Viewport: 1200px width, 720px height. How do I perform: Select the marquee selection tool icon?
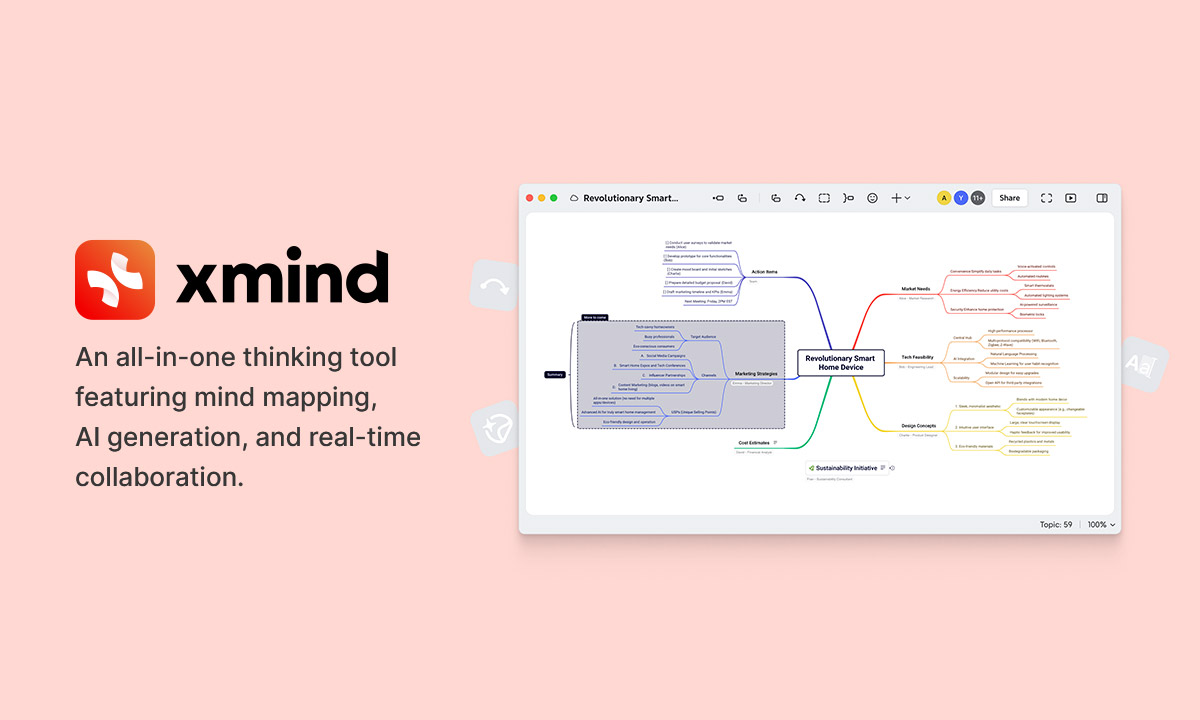[x=823, y=198]
